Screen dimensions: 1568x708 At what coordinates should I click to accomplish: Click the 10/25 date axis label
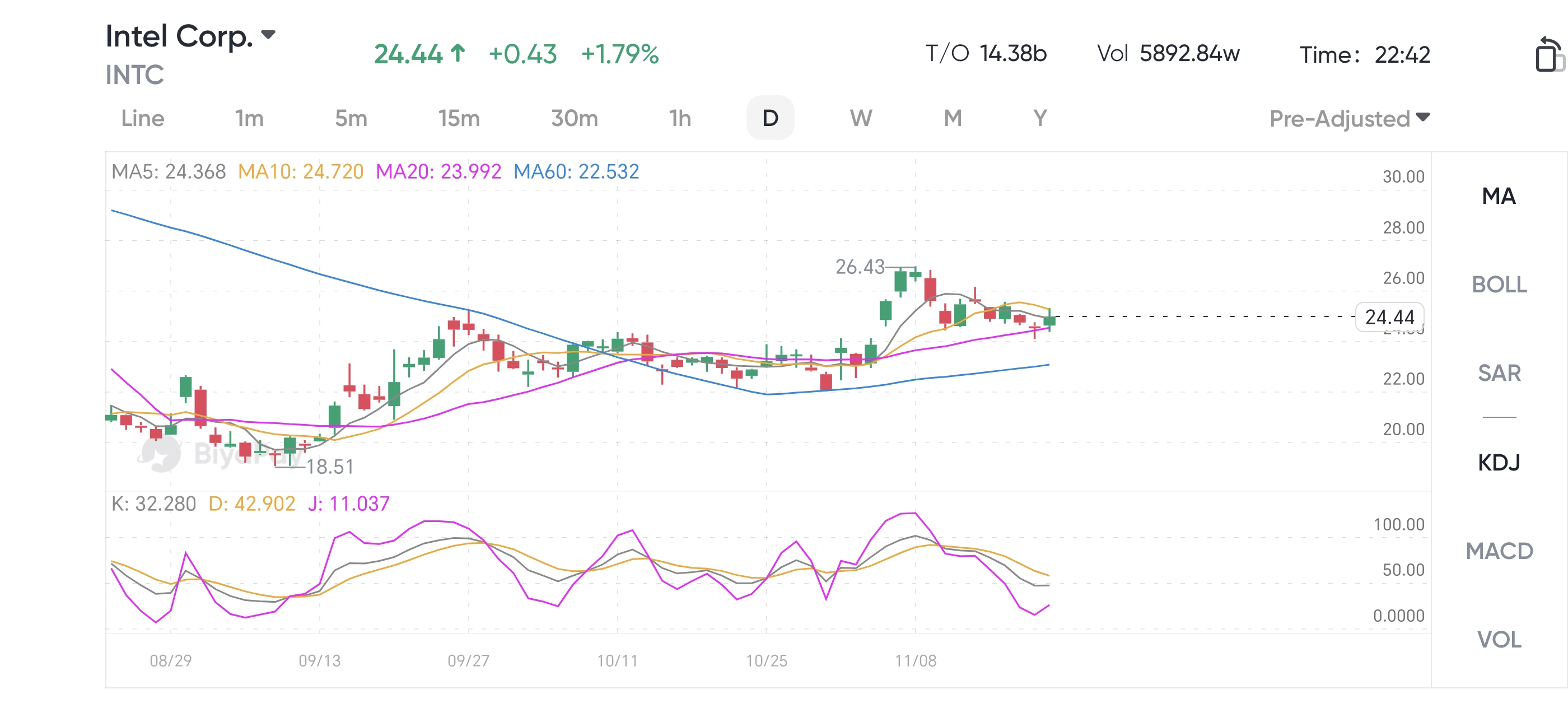(x=766, y=660)
